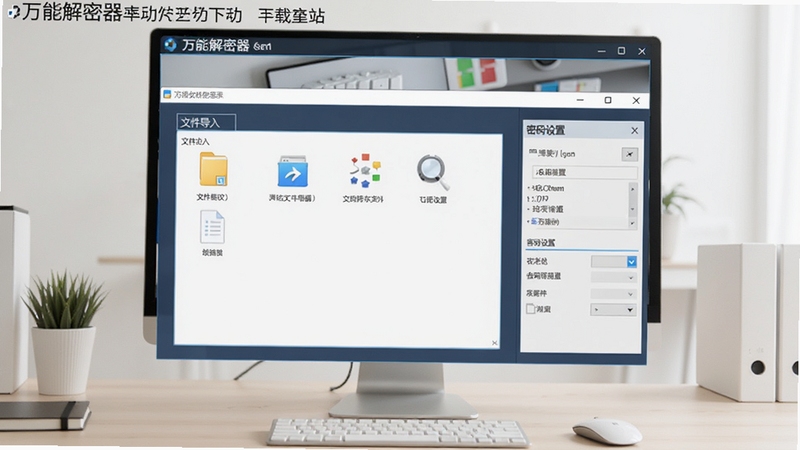Click the bottom arrow of the password list scrollbar
This screenshot has width=800, height=450.
633,223
